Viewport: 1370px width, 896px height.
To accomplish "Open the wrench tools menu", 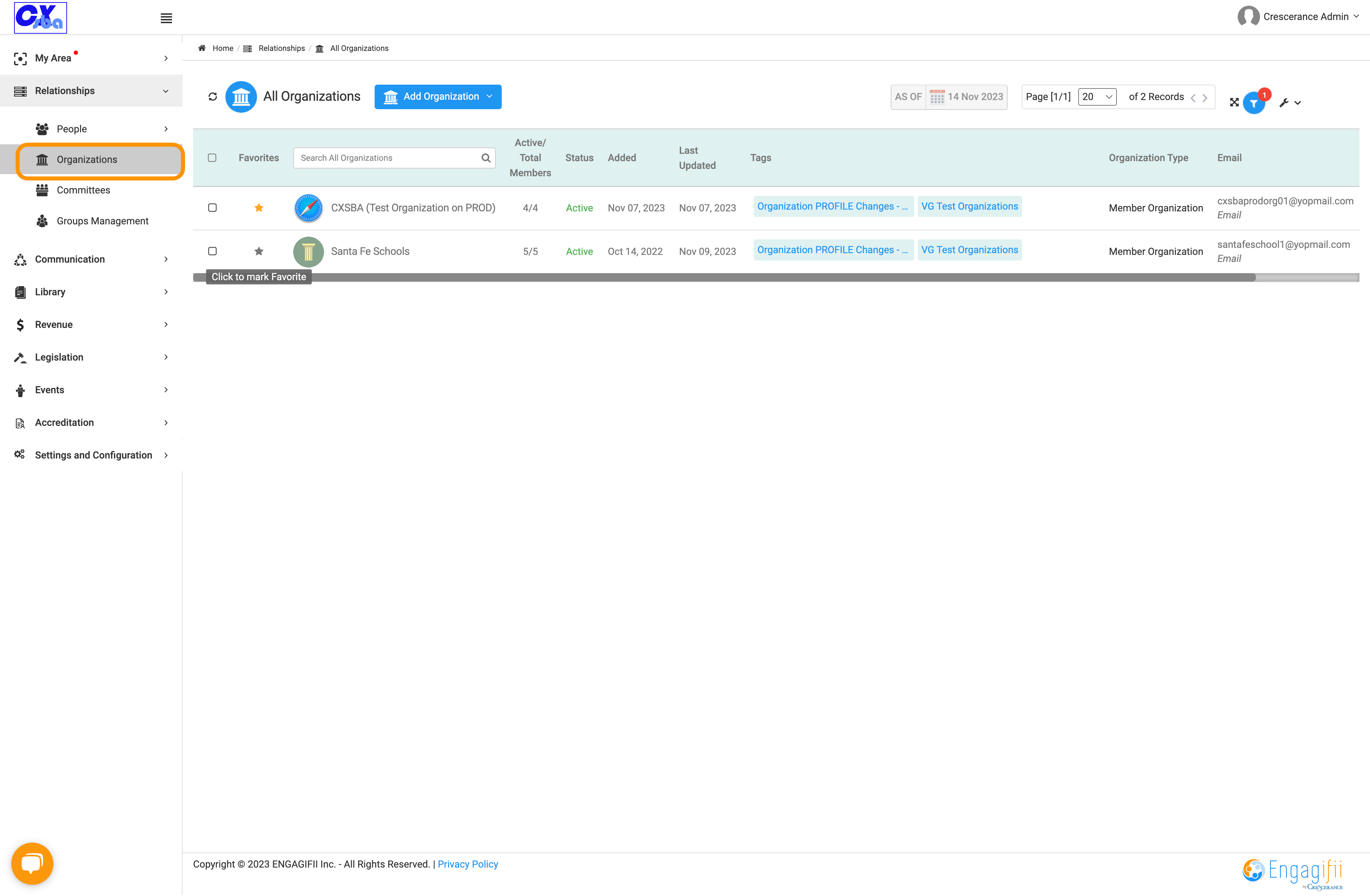I will 1289,103.
